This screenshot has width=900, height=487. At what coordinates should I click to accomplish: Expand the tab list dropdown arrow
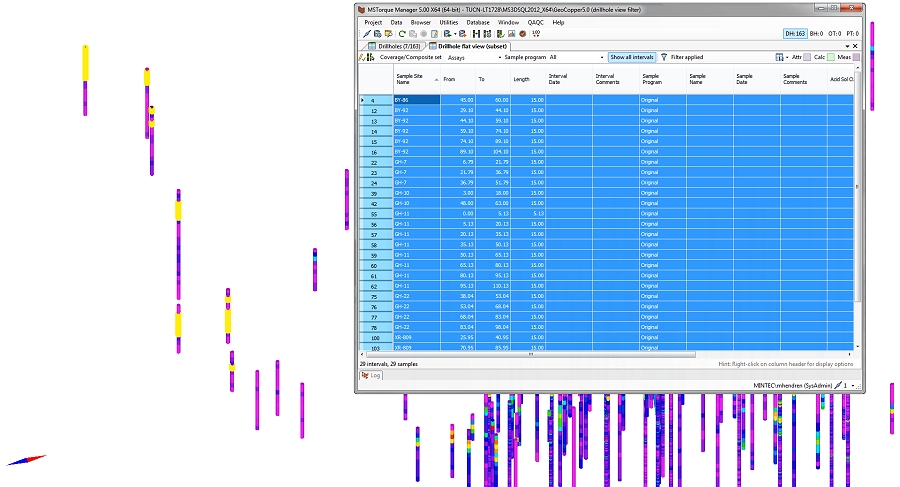[x=846, y=46]
